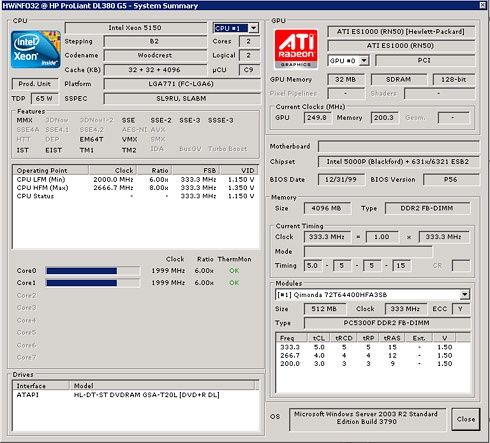Click the 5.0 CAS timing field
Viewport: 490px width, 443px height.
tap(313, 265)
